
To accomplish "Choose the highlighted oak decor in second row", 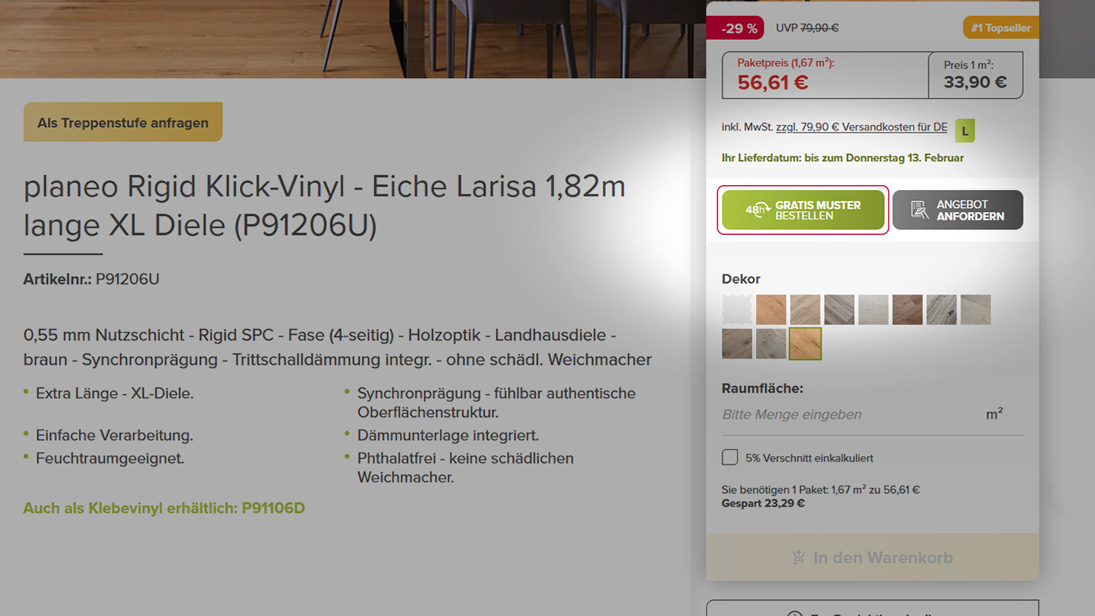I will click(x=805, y=344).
